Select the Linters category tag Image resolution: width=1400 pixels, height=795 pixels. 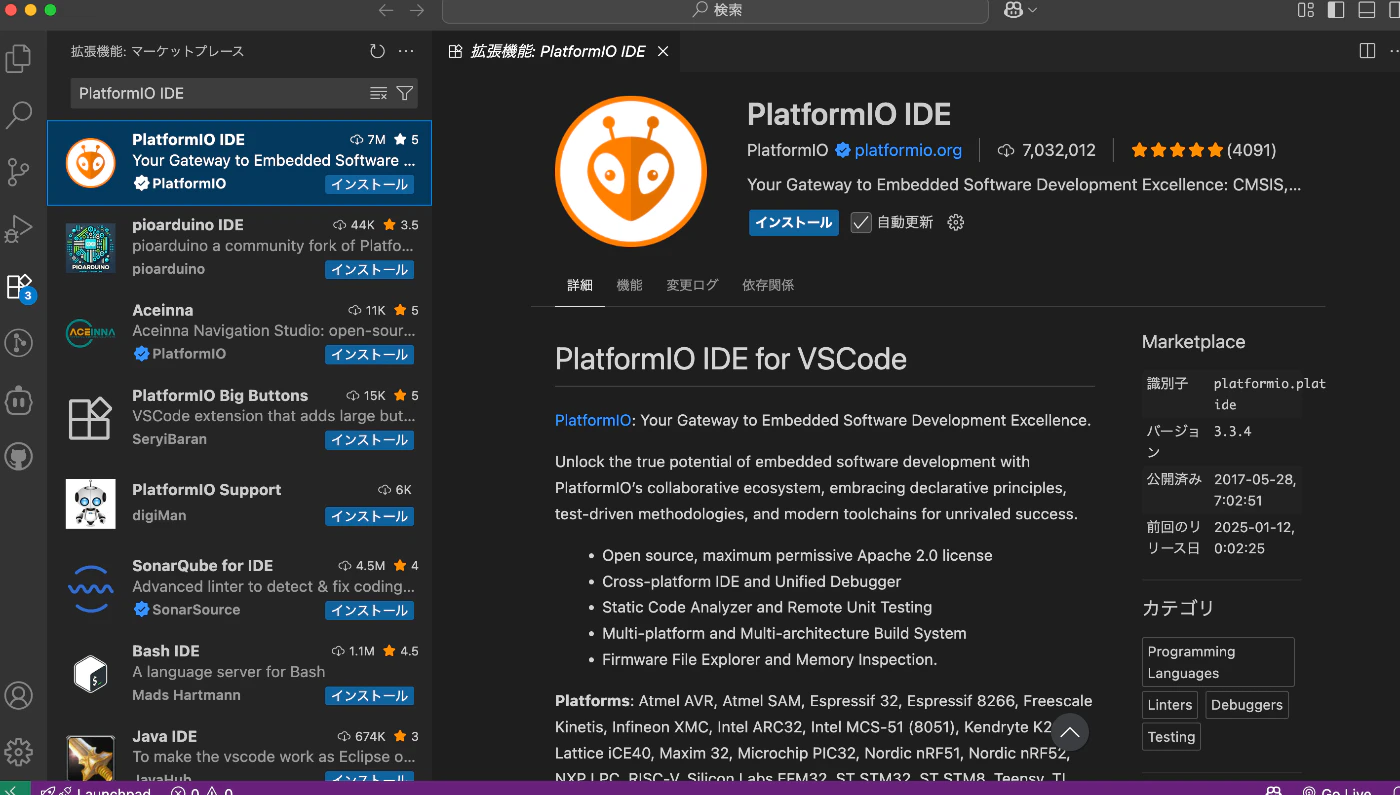point(1170,704)
